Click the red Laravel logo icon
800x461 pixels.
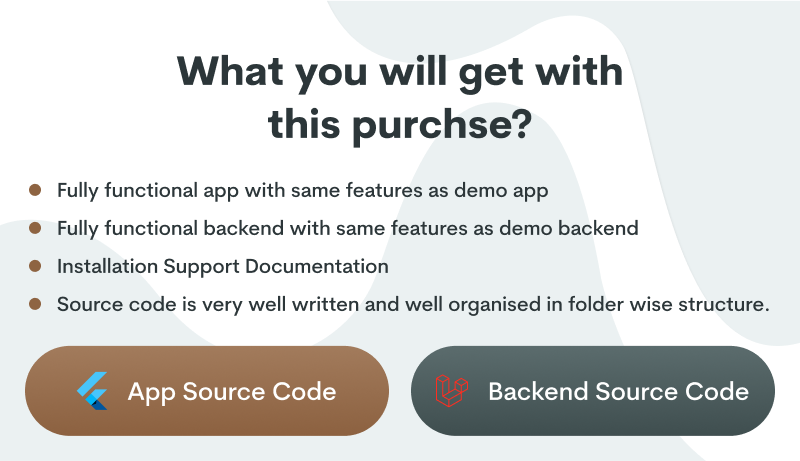(x=450, y=390)
